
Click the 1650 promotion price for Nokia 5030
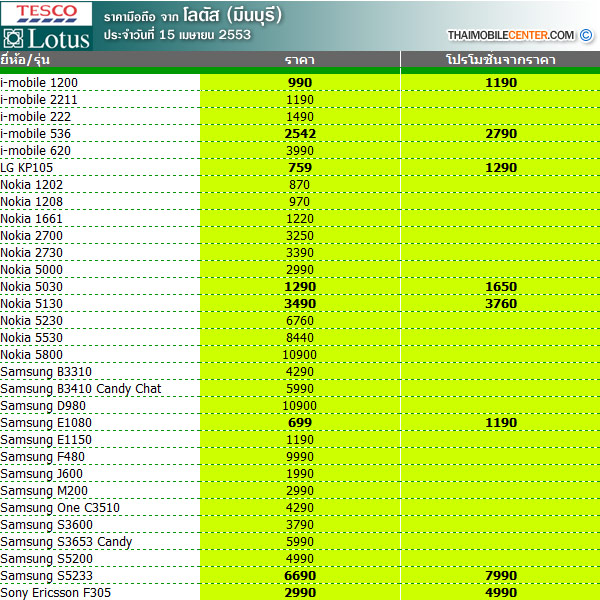[x=501, y=287]
